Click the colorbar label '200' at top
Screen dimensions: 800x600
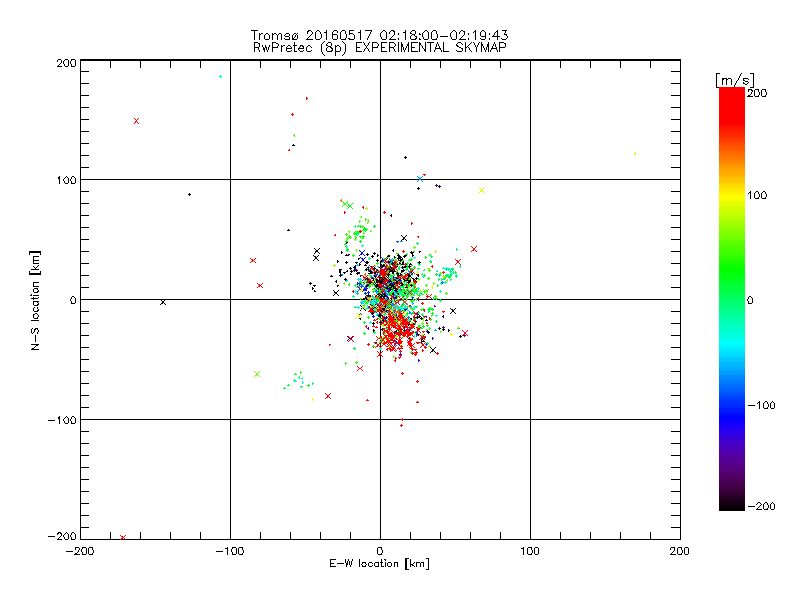757,93
